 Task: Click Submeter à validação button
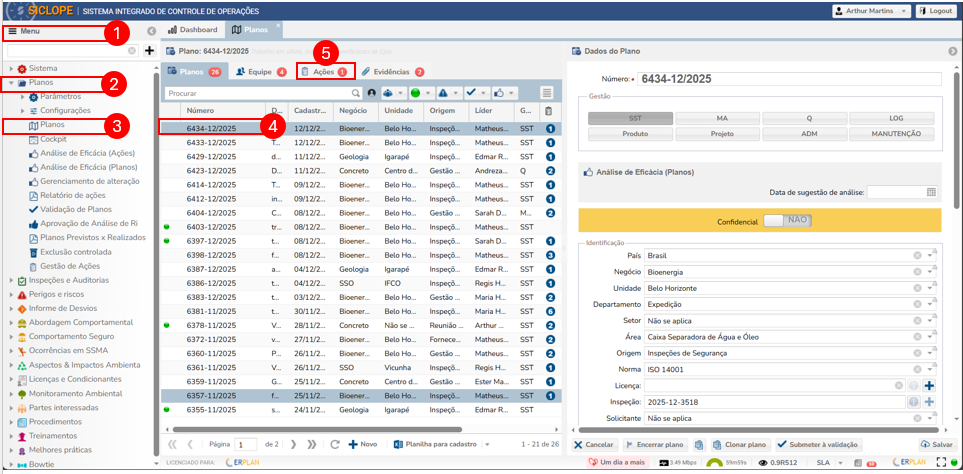818,444
